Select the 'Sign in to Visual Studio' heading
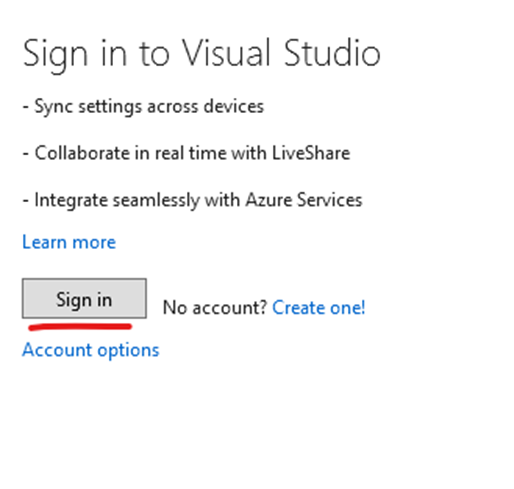514x489 pixels. point(202,54)
